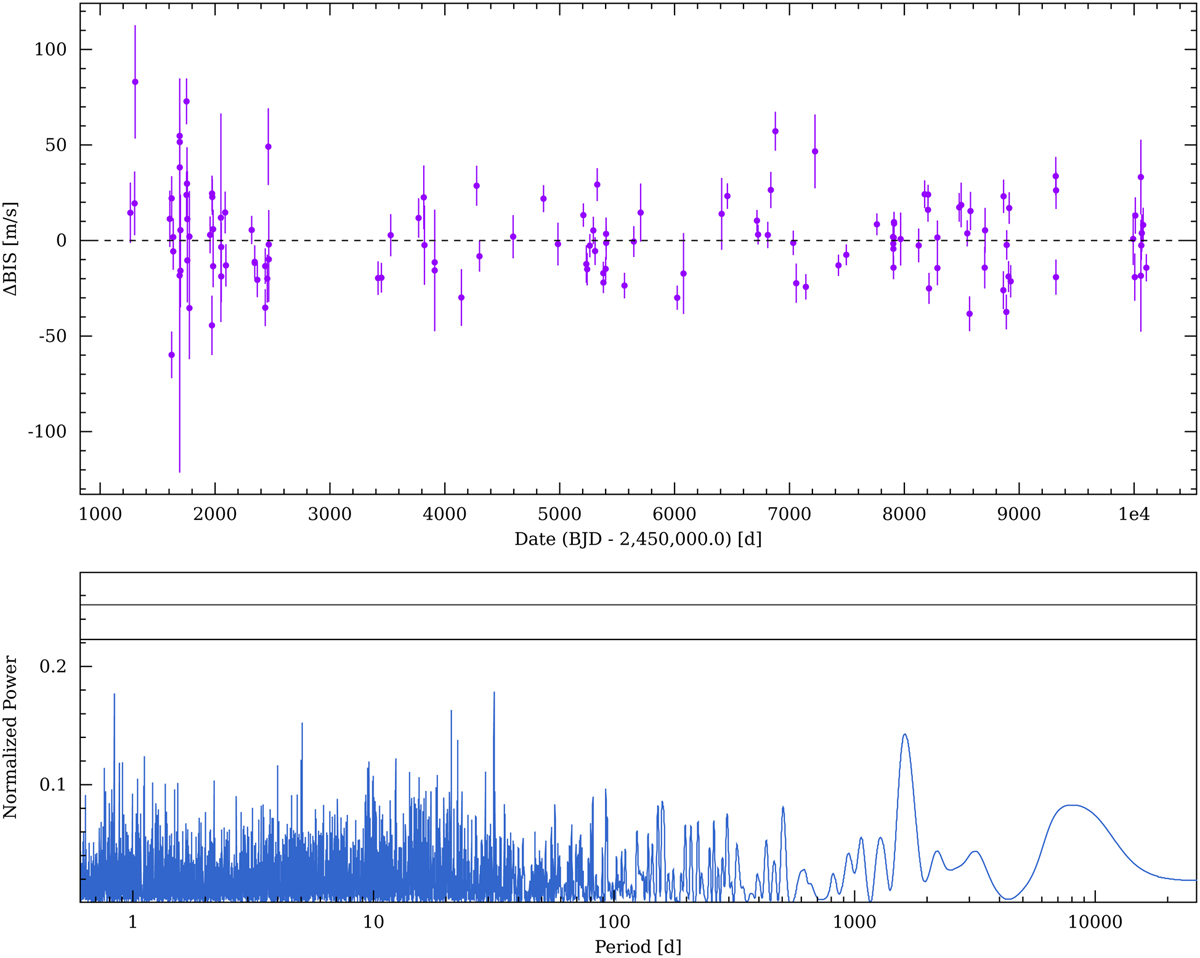The image size is (1200, 958).
Task: Click the tallest periodogram spike near 30 days
Action: click(x=494, y=693)
